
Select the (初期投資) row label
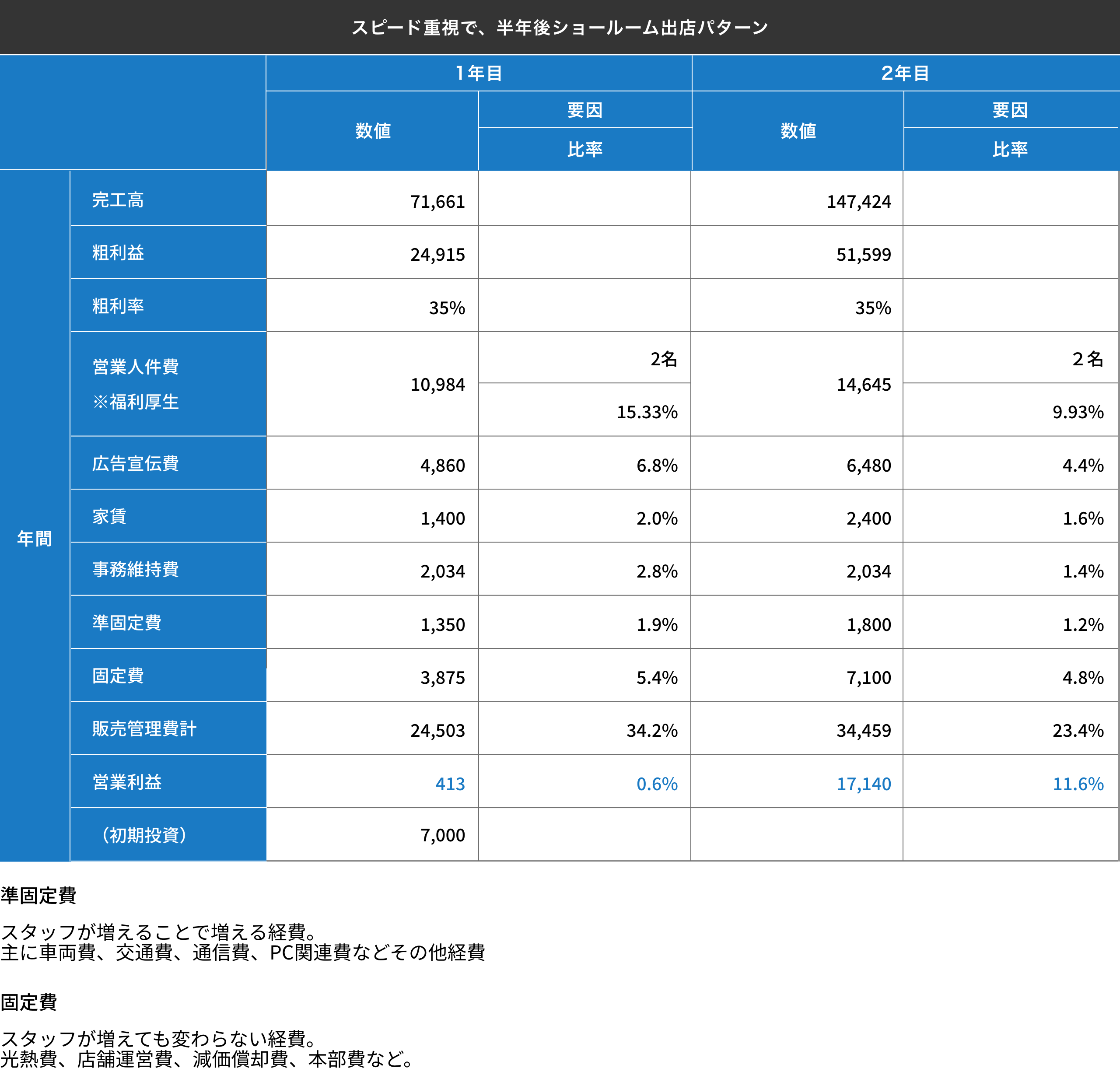coord(144,835)
